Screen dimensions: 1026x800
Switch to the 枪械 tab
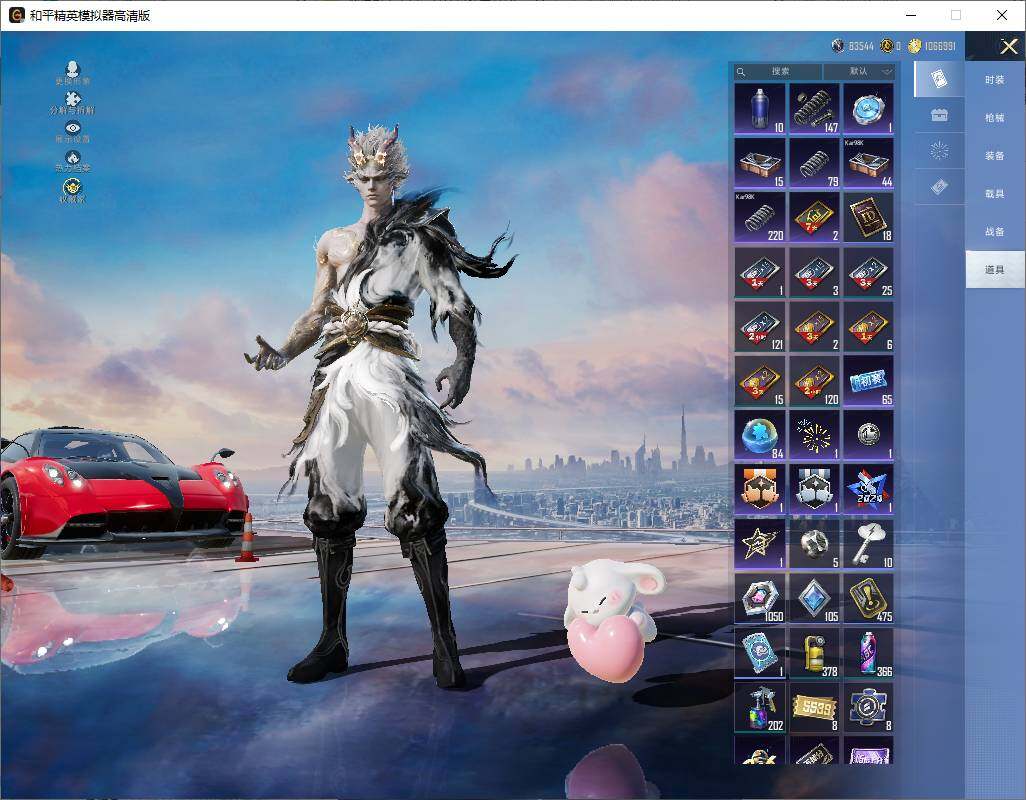pos(995,118)
